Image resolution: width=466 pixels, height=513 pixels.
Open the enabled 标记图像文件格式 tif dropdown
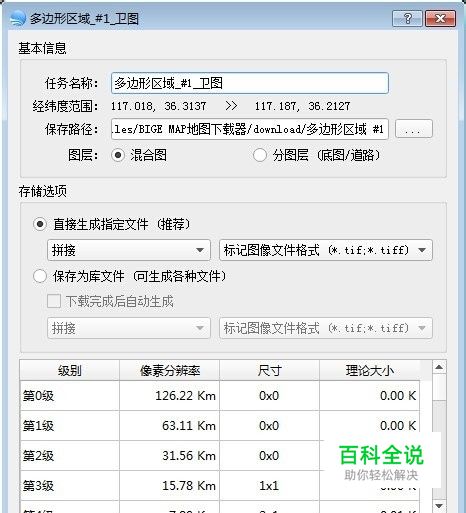pyautogui.click(x=326, y=250)
